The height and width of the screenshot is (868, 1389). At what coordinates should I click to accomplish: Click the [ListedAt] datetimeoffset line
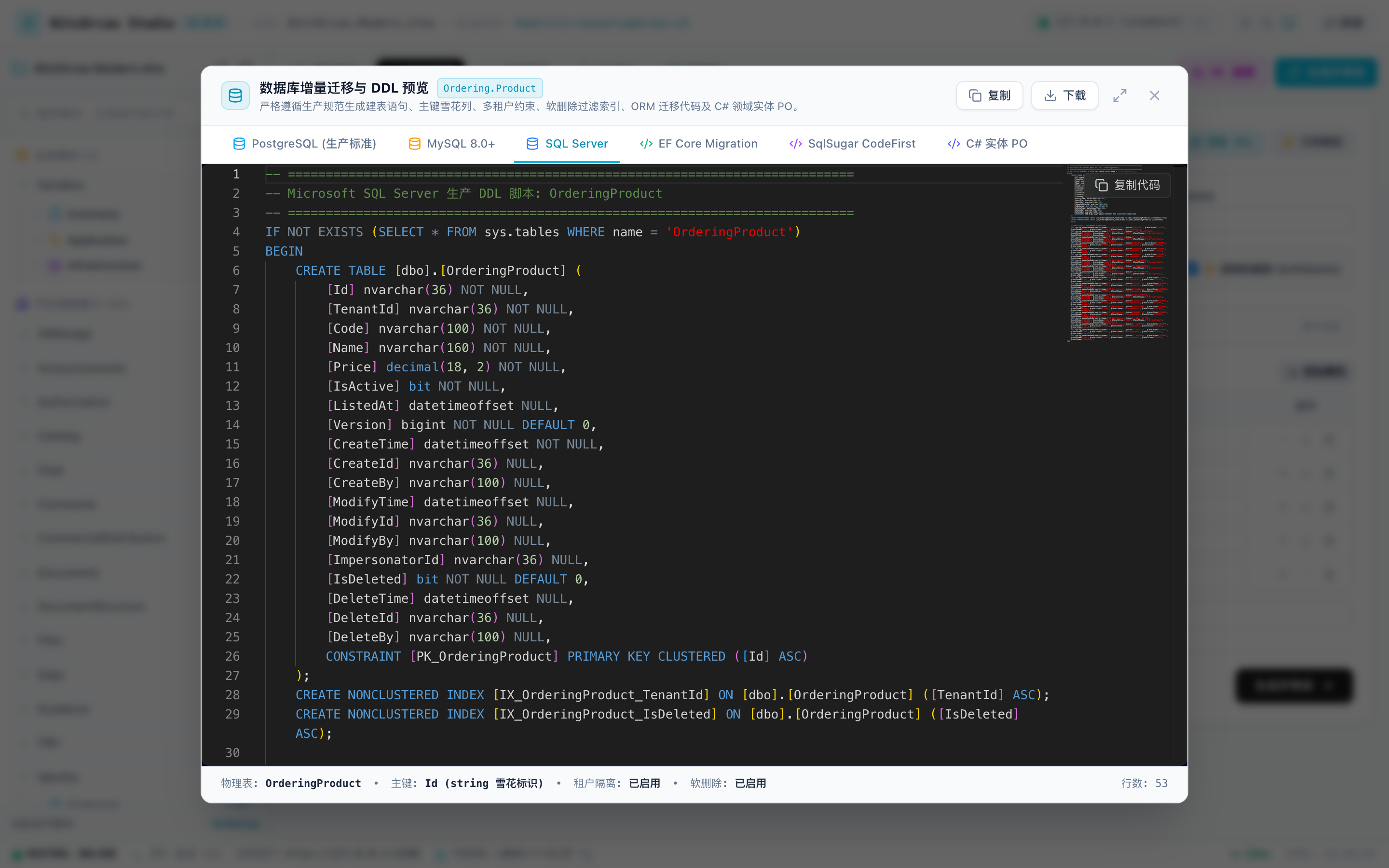[x=443, y=406]
